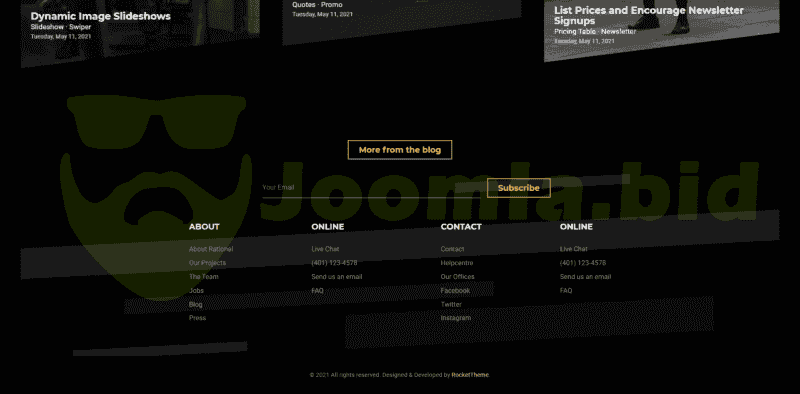Follow the RocketTheme link in the copyright line
Screen dimensions: 800x394
point(470,375)
